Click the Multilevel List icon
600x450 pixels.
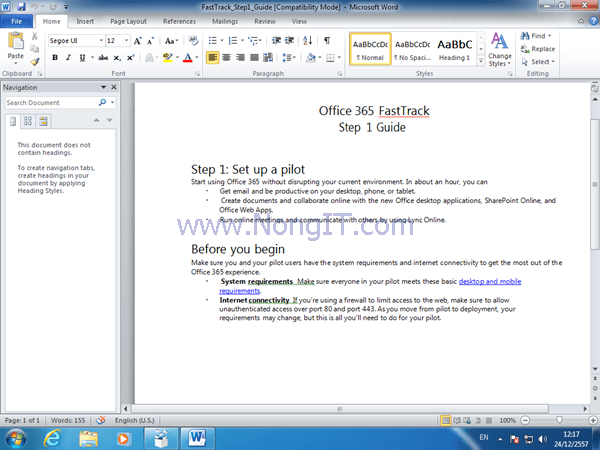253,41
